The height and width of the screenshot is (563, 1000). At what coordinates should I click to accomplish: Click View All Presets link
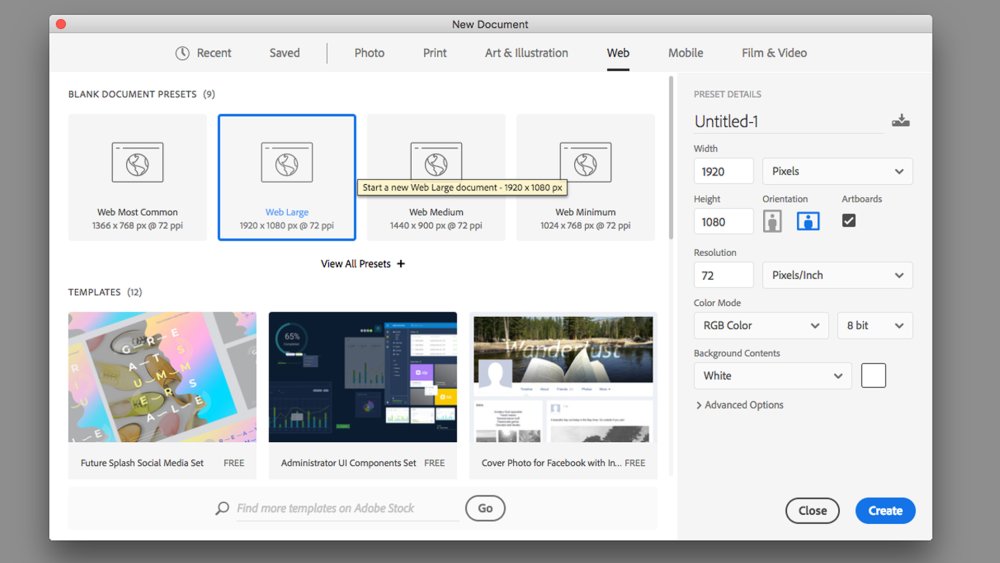pyautogui.click(x=355, y=263)
